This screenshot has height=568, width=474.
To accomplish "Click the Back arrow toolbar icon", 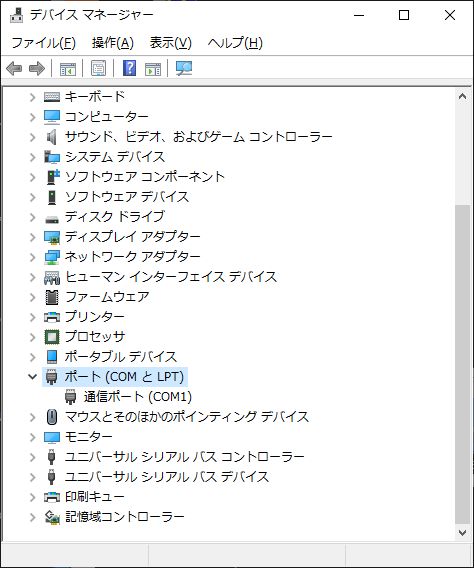I will 14,68.
